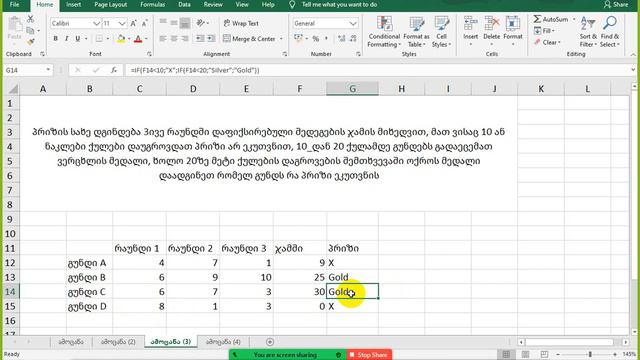Click the Format Painter brush icon
640x360 pixels.
tap(31, 42)
